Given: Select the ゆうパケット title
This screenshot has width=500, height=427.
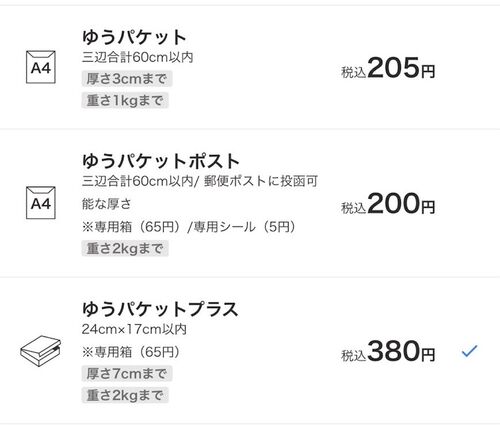Looking at the screenshot, I should 134,37.
